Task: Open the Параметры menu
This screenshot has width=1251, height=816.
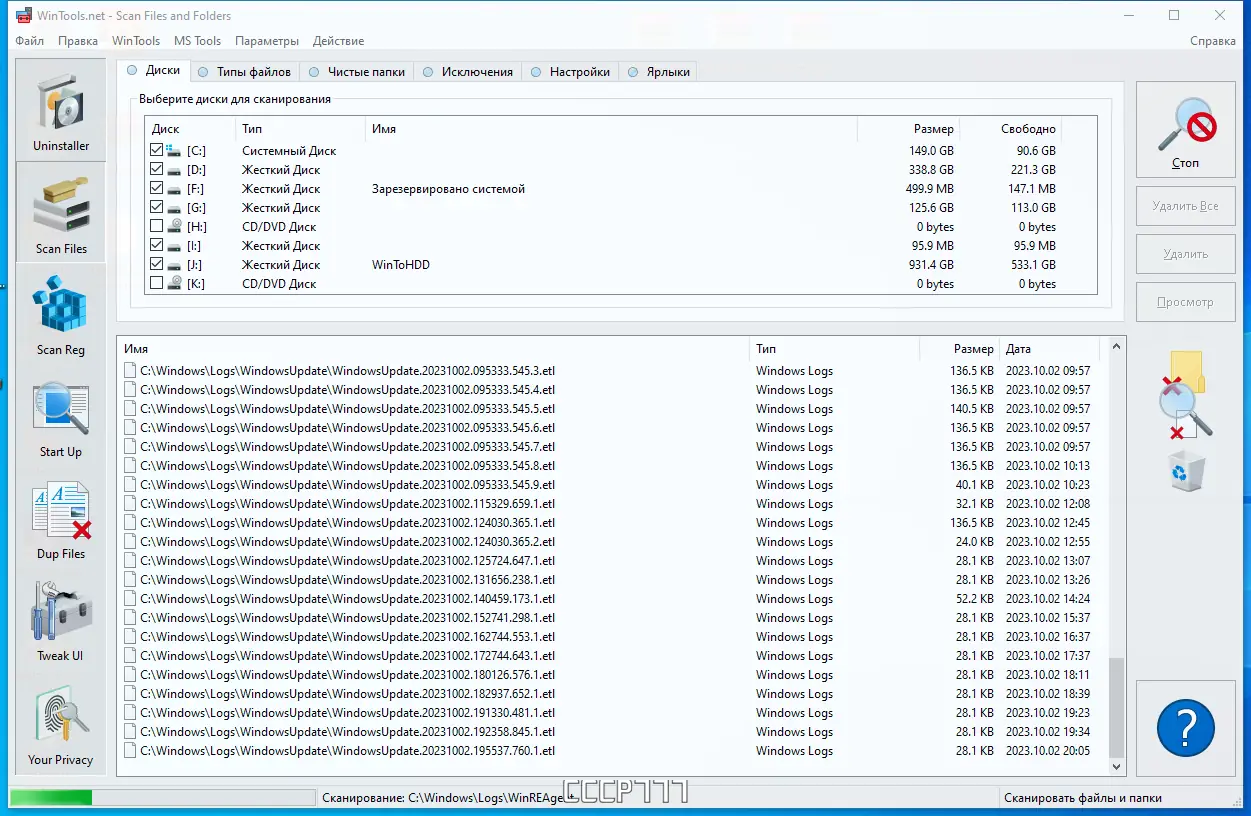Action: pyautogui.click(x=267, y=41)
